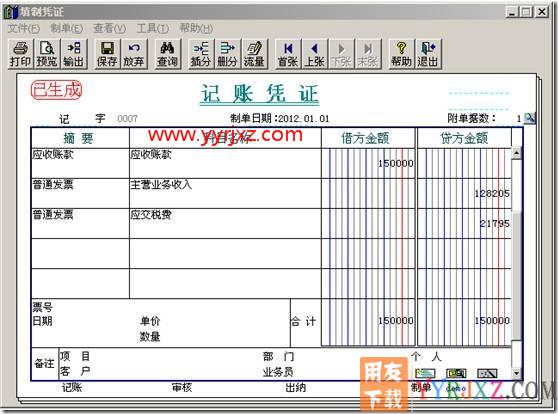Open the 查看(V) menu
The width and height of the screenshot is (558, 414).
click(110, 28)
